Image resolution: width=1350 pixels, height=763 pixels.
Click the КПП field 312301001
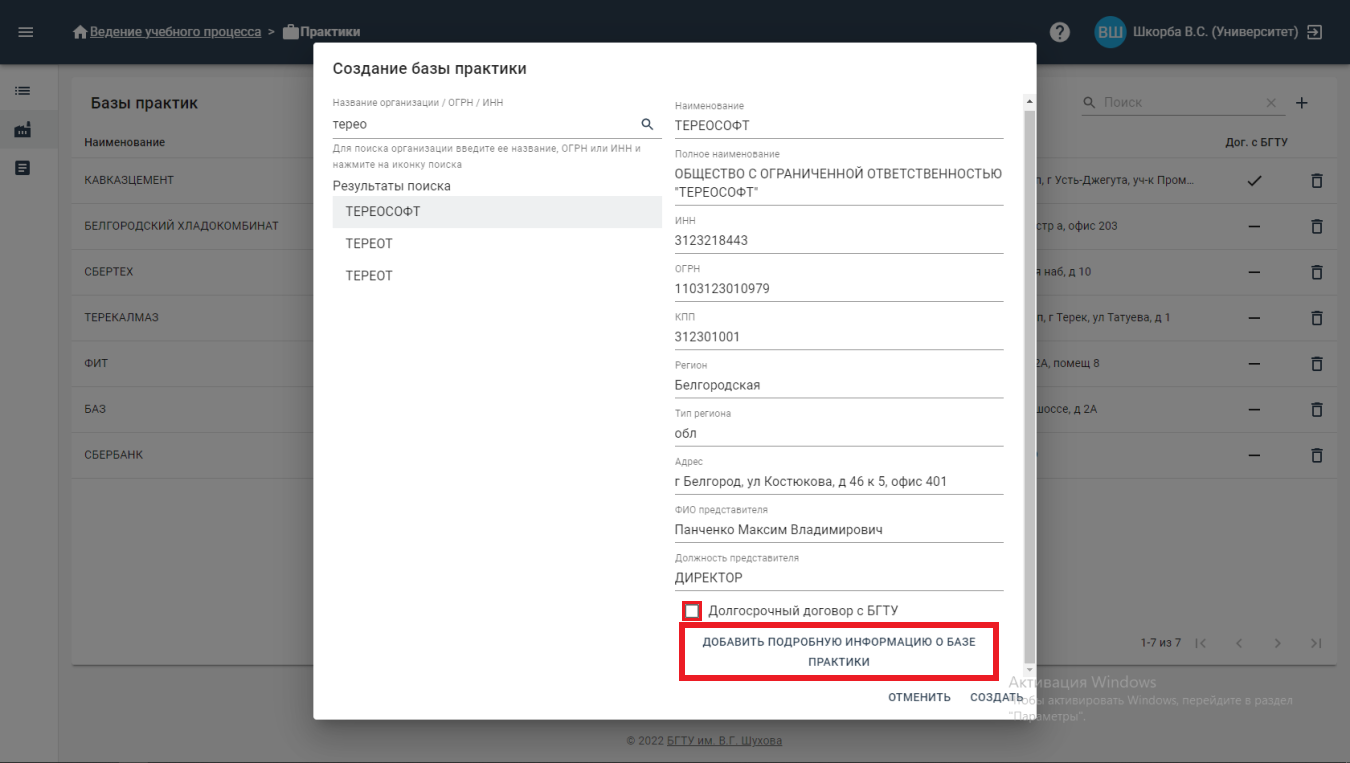[839, 337]
